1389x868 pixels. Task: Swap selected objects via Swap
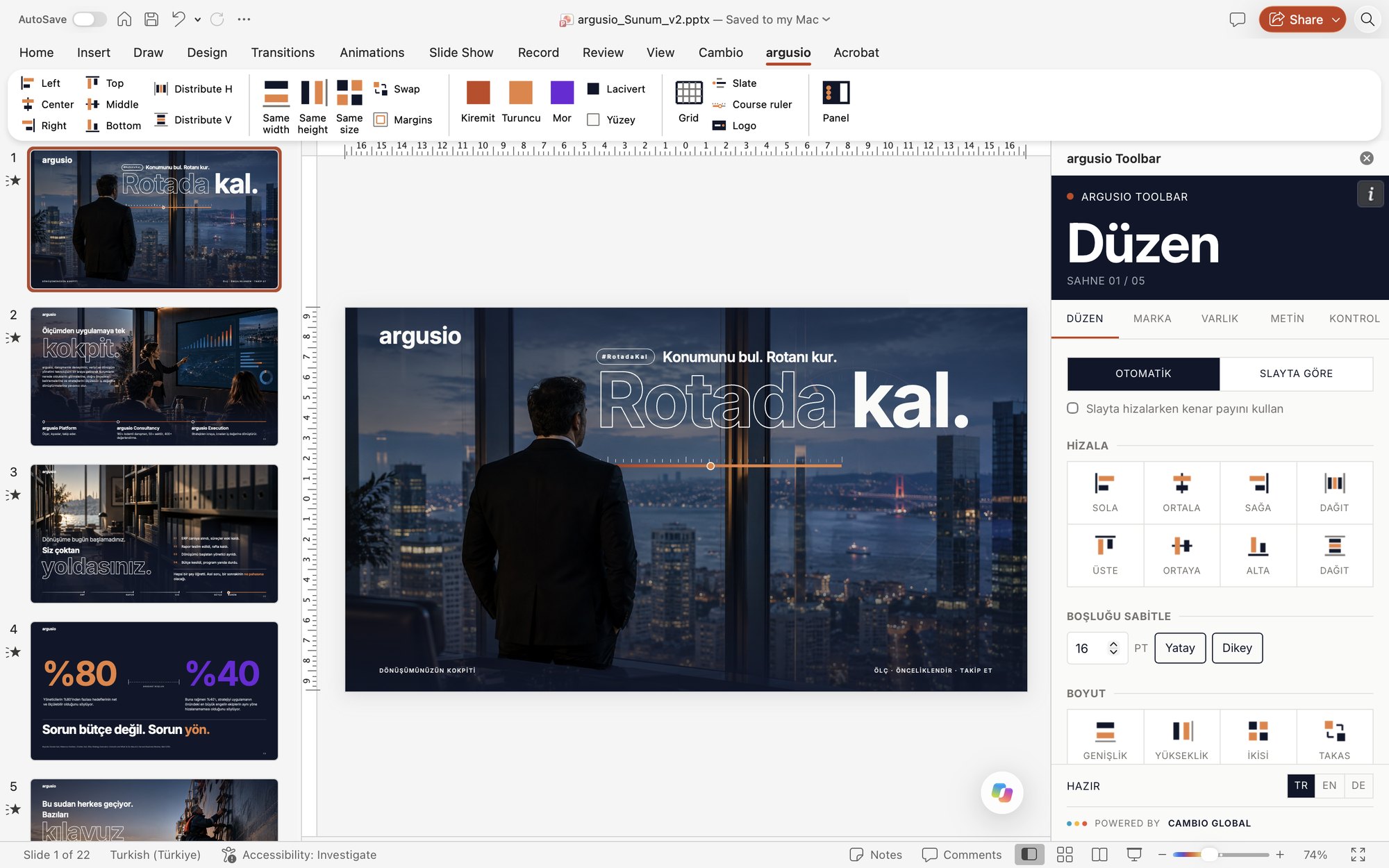pyautogui.click(x=397, y=89)
